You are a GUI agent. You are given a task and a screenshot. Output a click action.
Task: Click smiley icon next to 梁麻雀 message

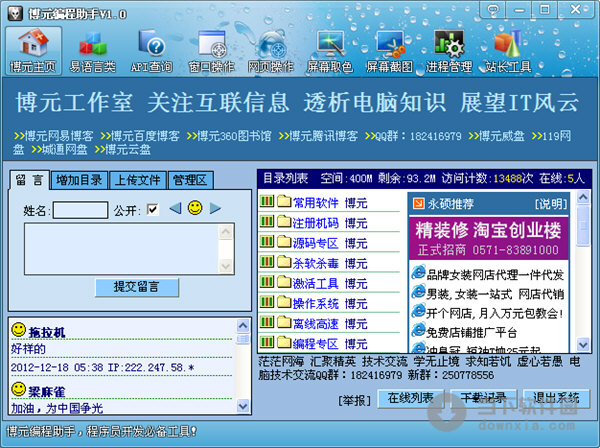18,389
